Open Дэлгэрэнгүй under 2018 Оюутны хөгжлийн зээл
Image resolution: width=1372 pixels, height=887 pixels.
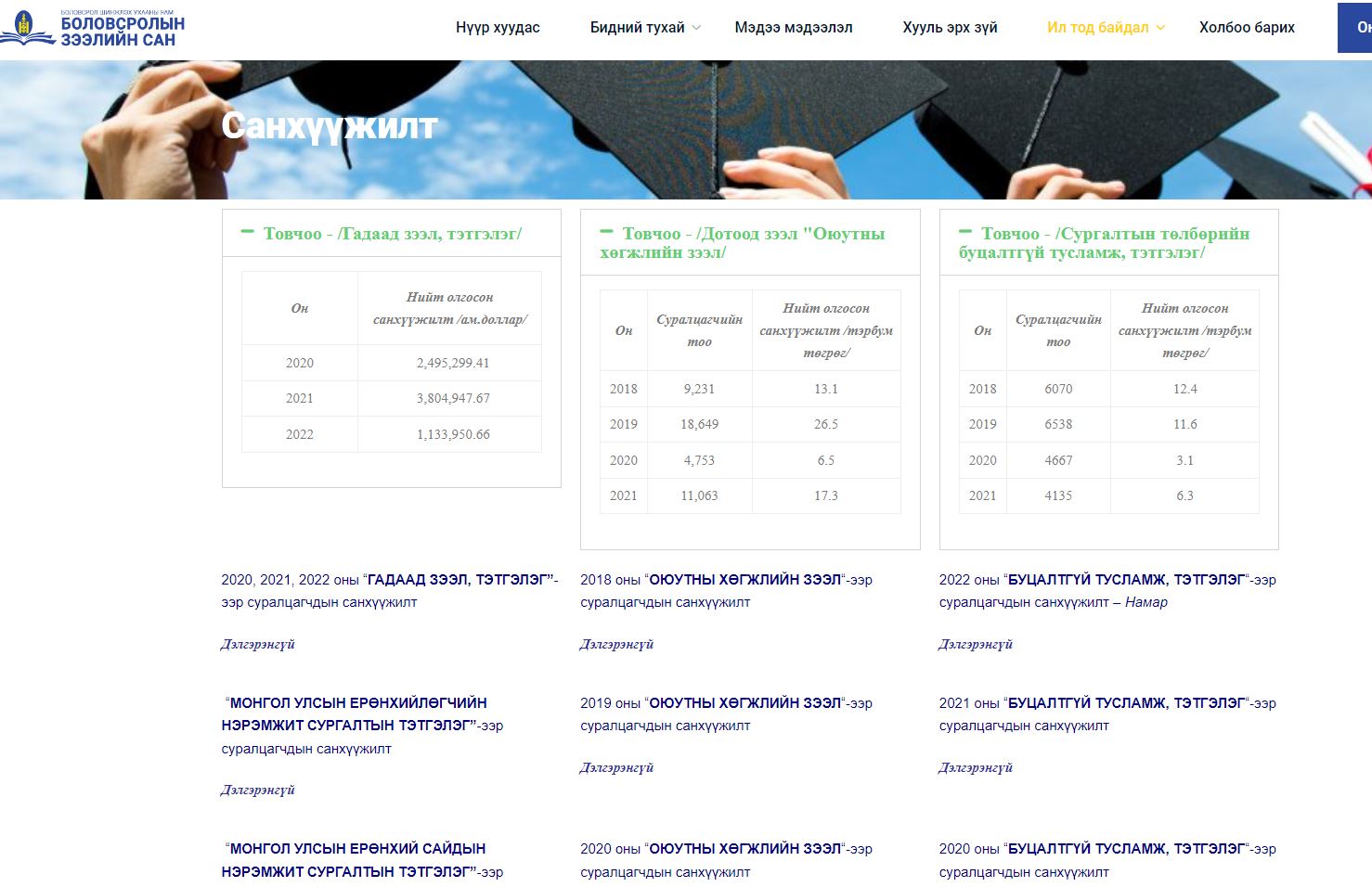617,644
